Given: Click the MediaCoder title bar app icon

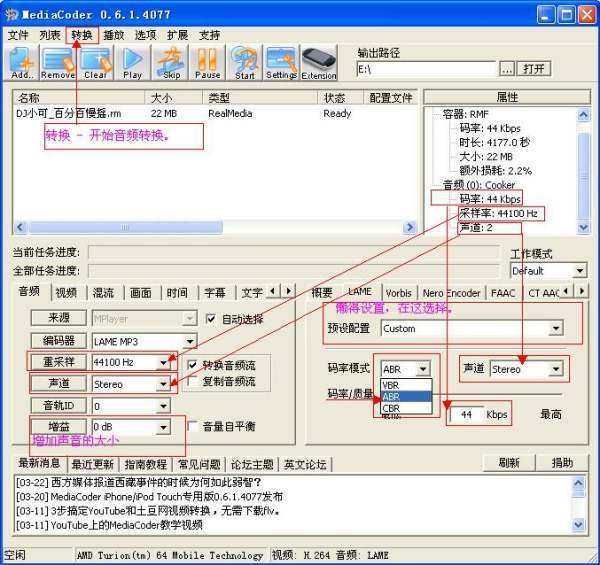Looking at the screenshot, I should [11, 15].
